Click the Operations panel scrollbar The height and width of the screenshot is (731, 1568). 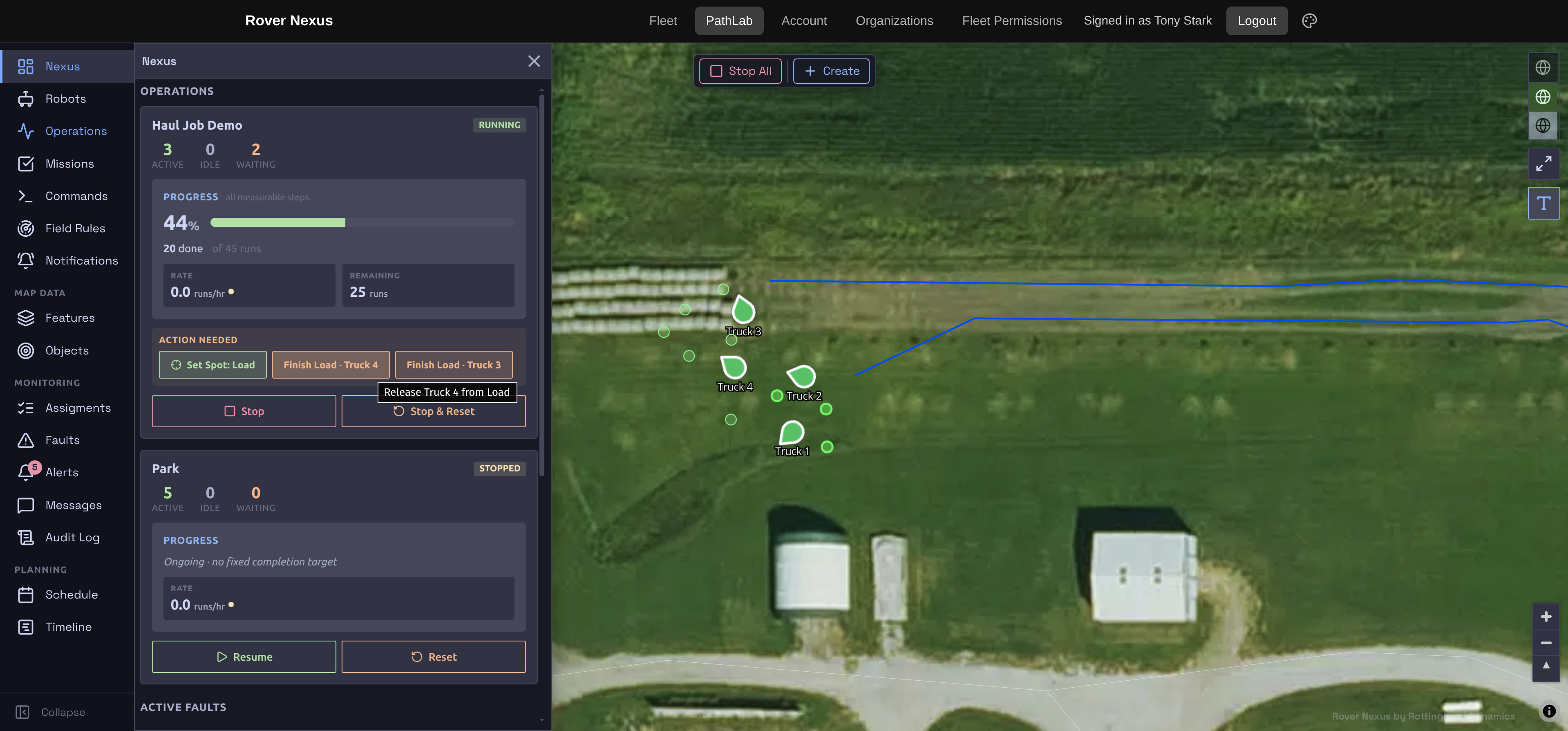point(541,285)
